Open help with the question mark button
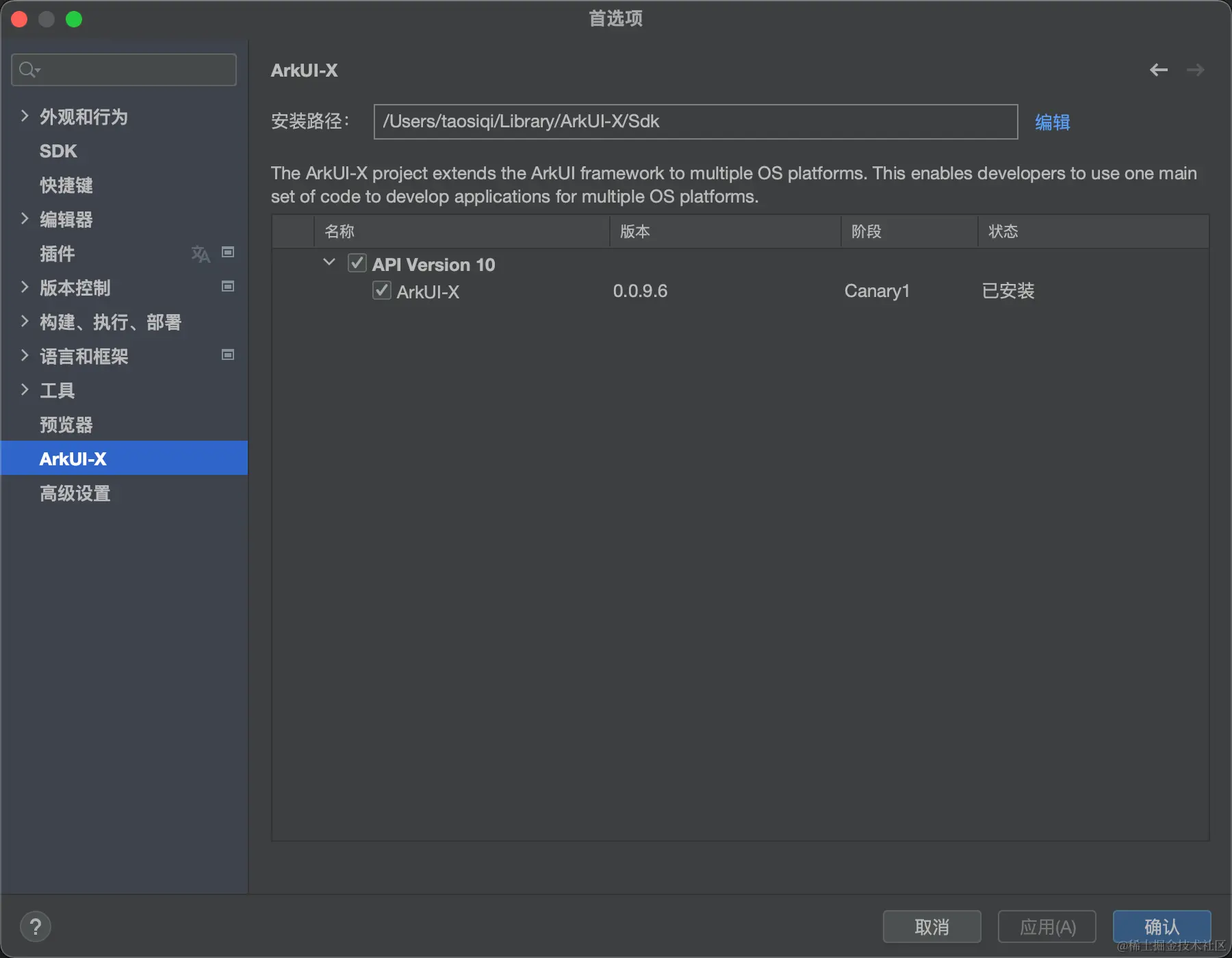 36,927
